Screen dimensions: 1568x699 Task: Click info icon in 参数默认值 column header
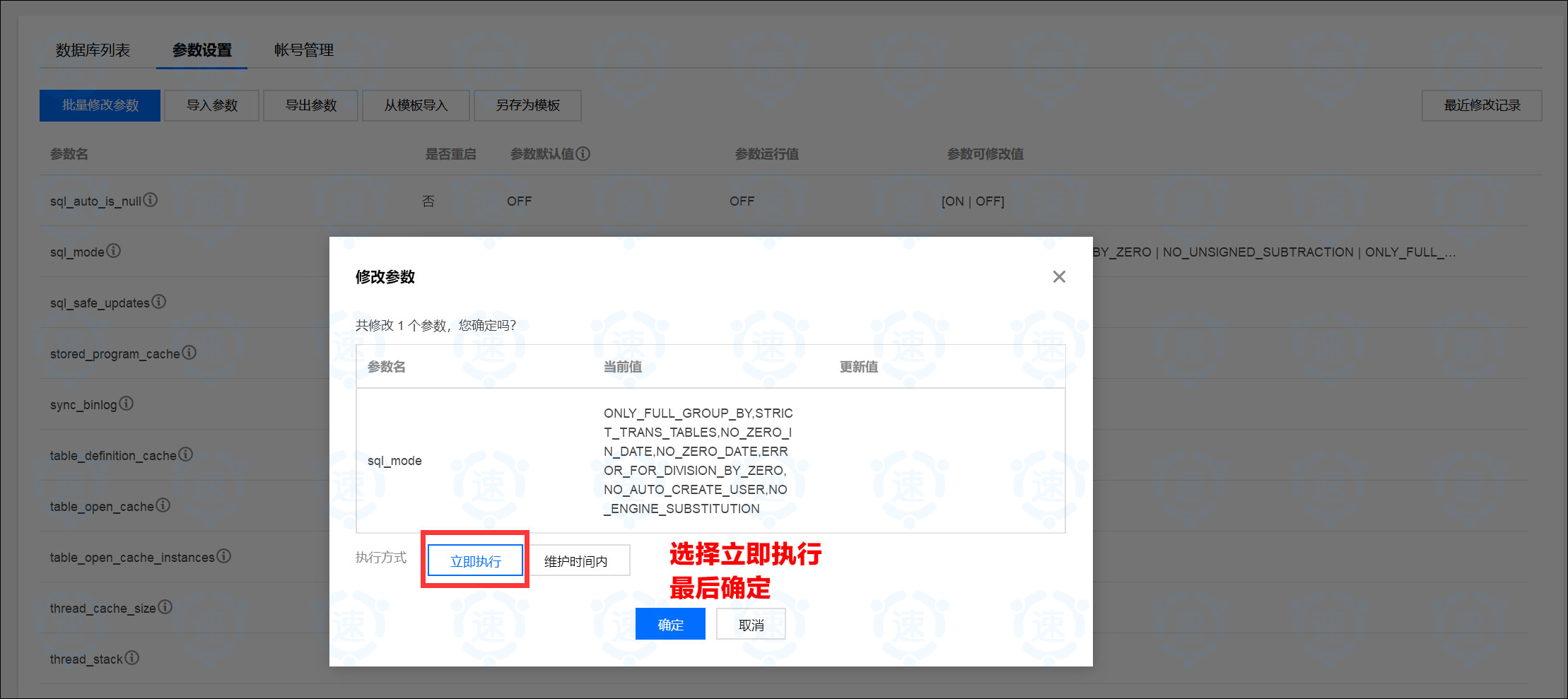pyautogui.click(x=583, y=153)
